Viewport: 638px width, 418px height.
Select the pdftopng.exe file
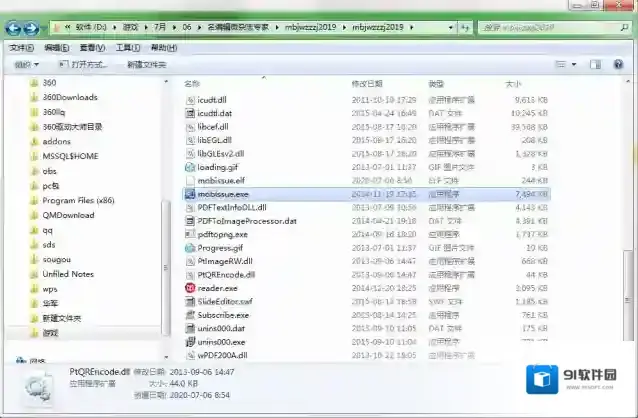pyautogui.click(x=222, y=234)
